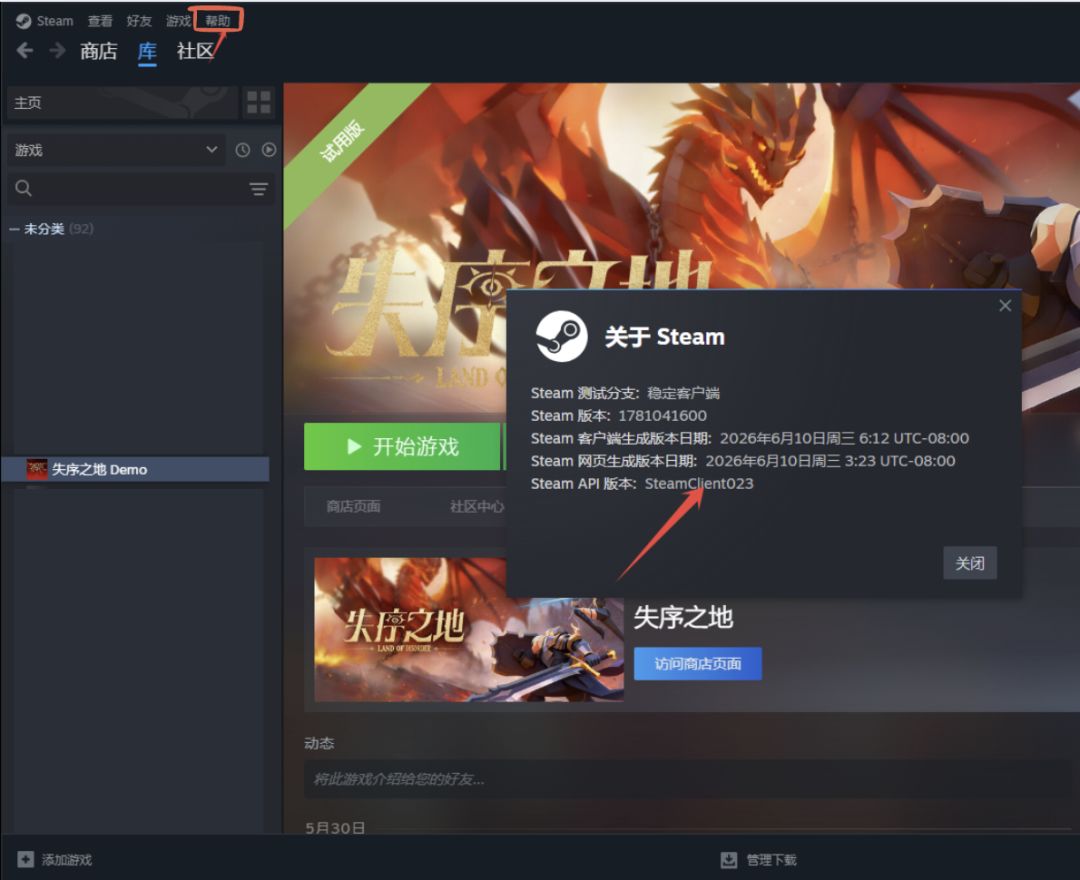1080x880 pixels.
Task: Go back with the left arrow
Action: [25, 50]
